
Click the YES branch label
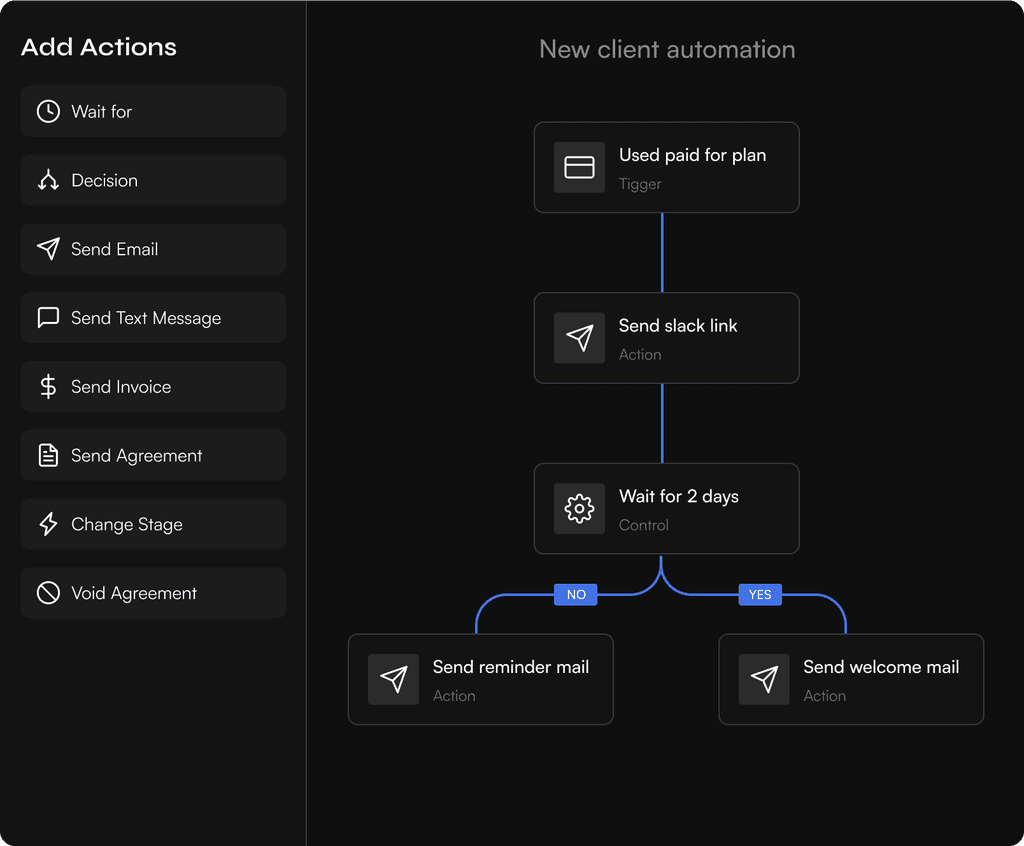click(x=760, y=594)
